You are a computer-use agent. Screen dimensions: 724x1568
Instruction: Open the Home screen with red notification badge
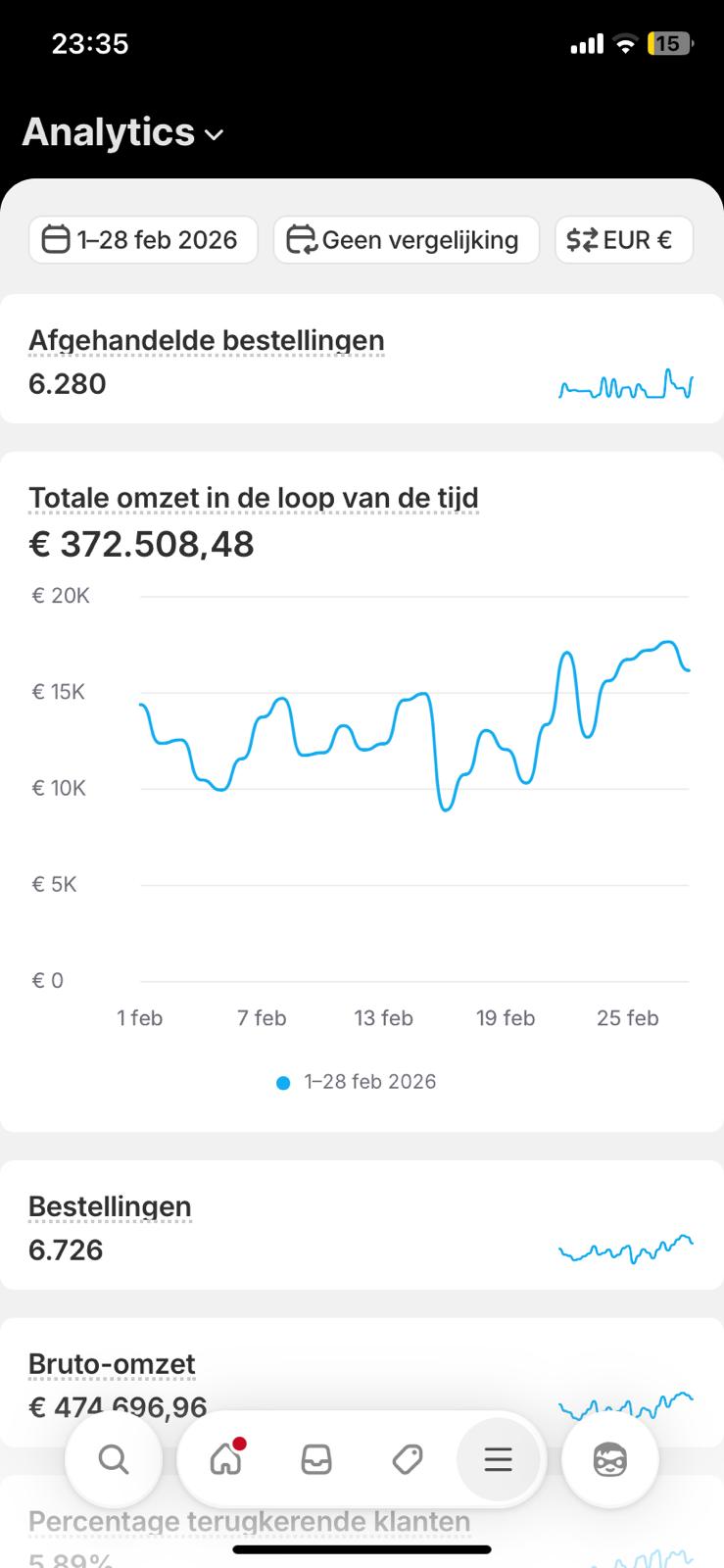[226, 1459]
